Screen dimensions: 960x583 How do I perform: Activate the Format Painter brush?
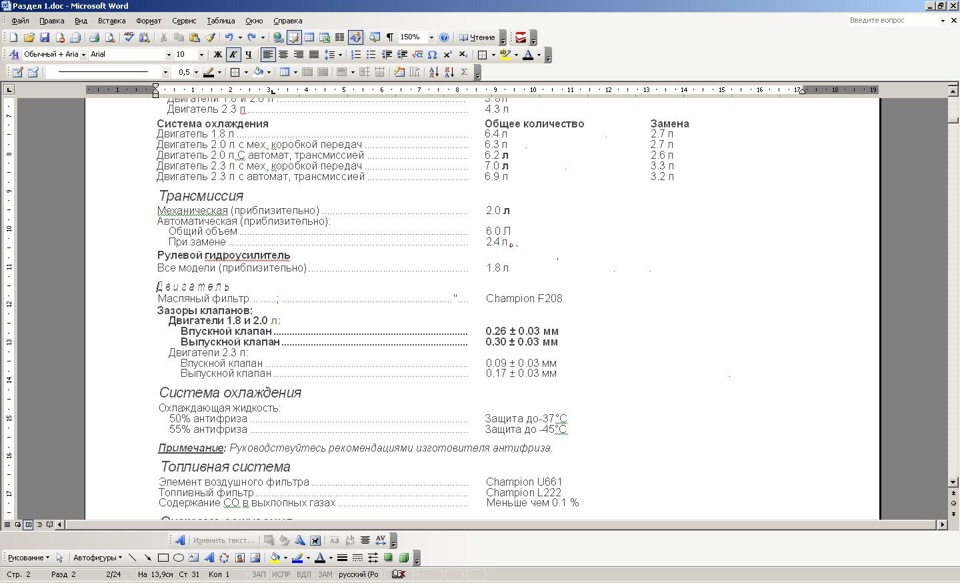click(209, 37)
